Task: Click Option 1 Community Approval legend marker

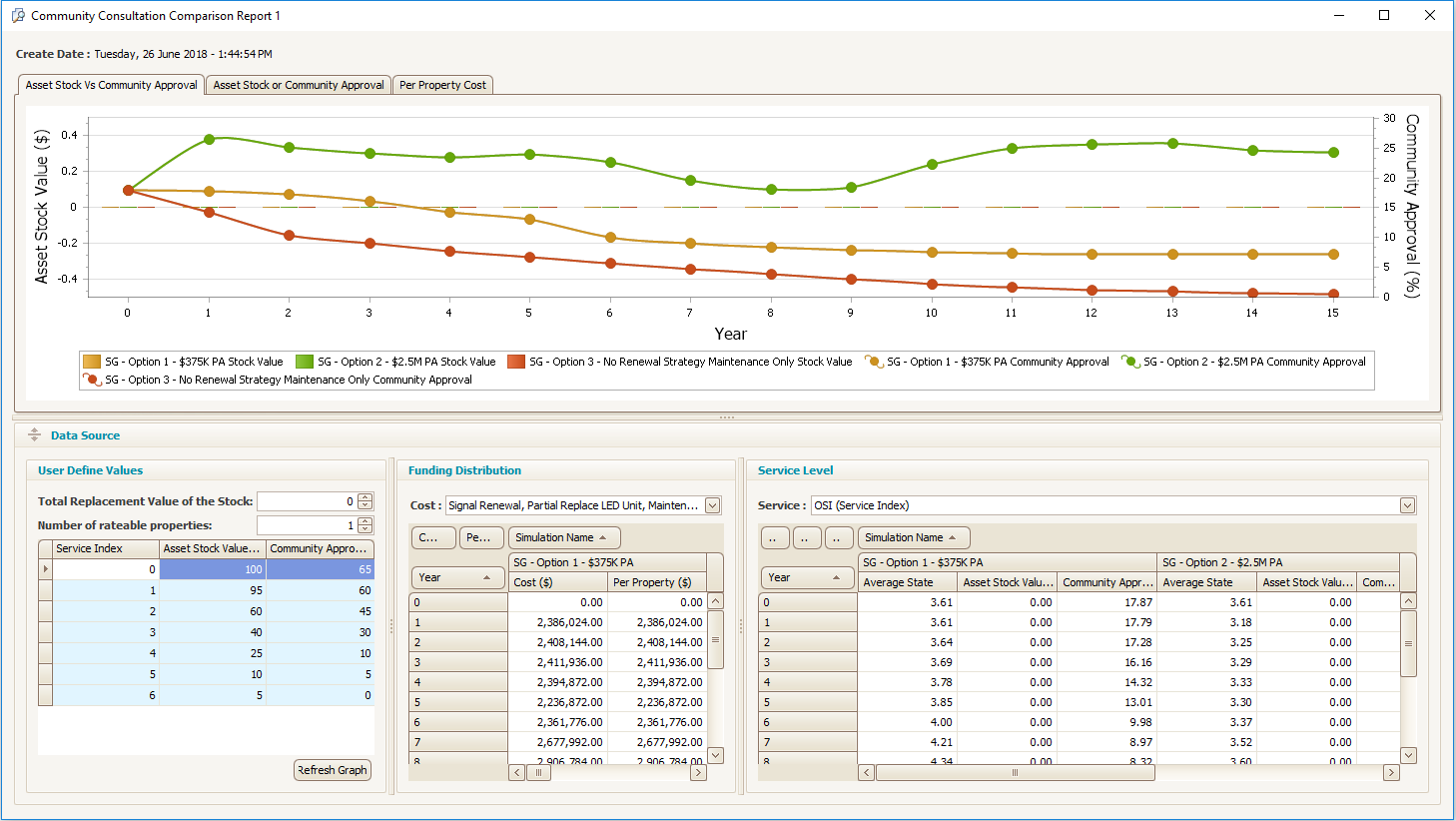Action: [x=874, y=362]
